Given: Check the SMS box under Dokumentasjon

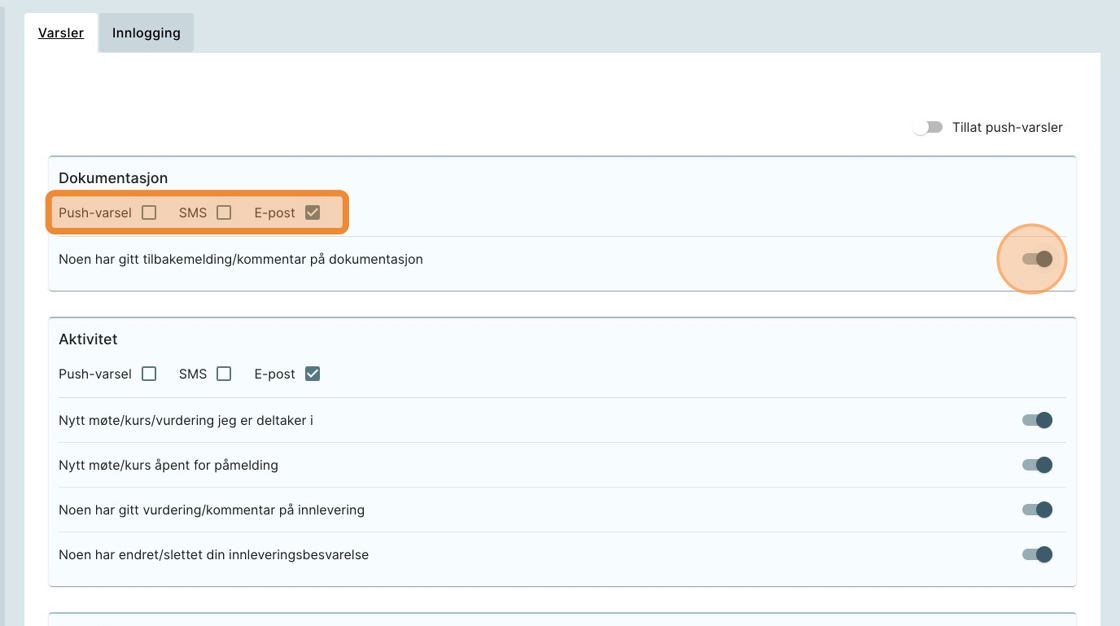Looking at the screenshot, I should (x=224, y=212).
